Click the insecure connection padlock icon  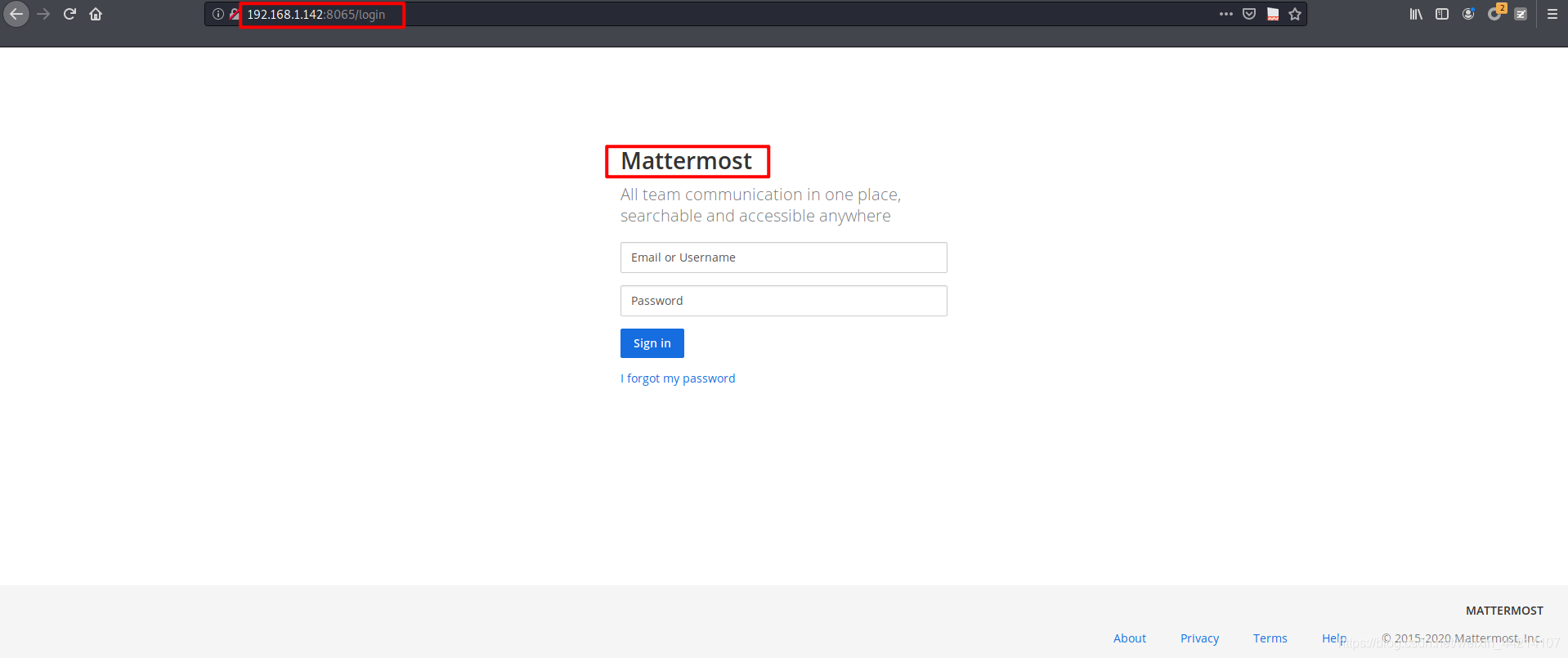click(x=235, y=14)
